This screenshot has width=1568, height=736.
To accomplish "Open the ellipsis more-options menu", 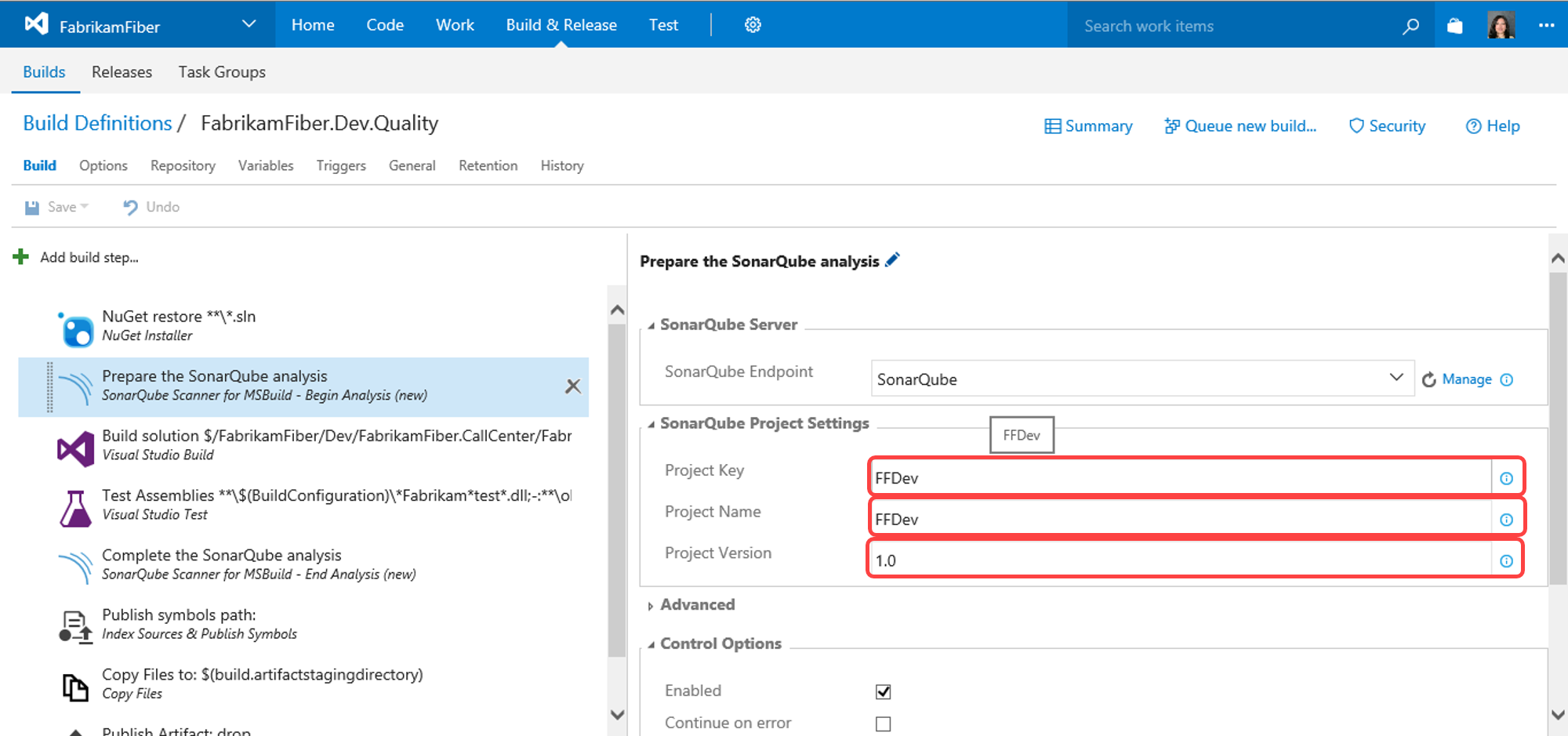I will click(1546, 25).
